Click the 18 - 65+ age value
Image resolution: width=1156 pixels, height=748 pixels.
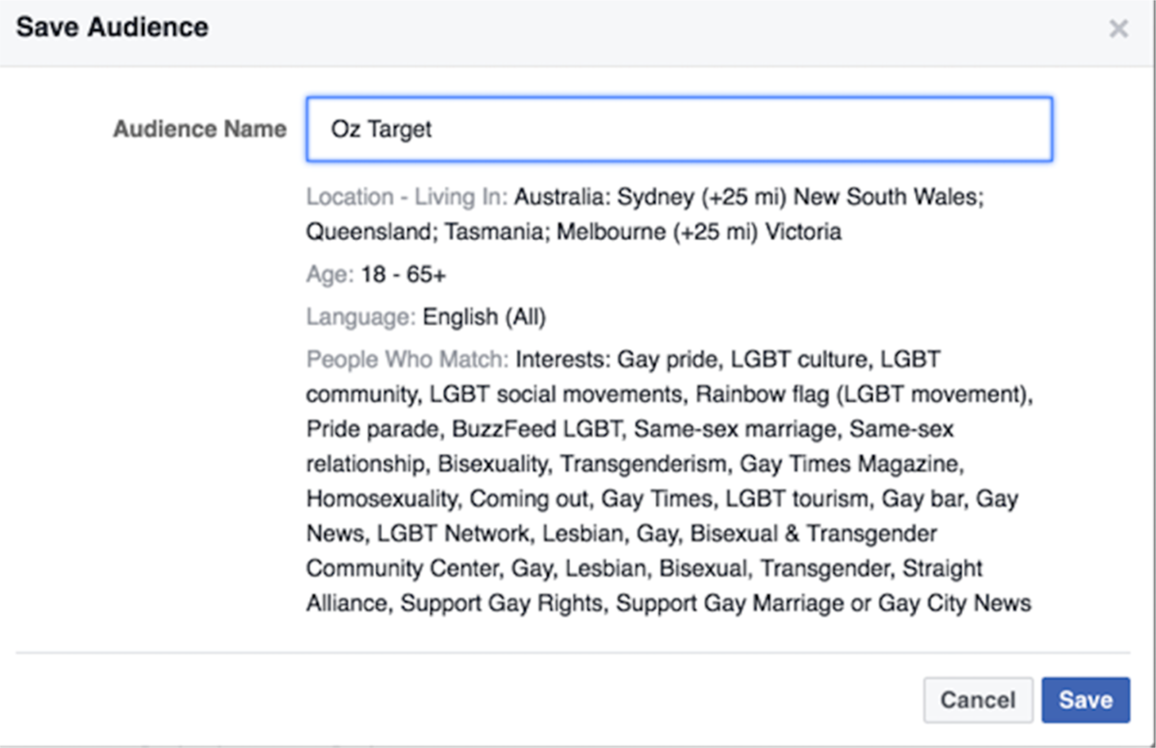(x=403, y=274)
